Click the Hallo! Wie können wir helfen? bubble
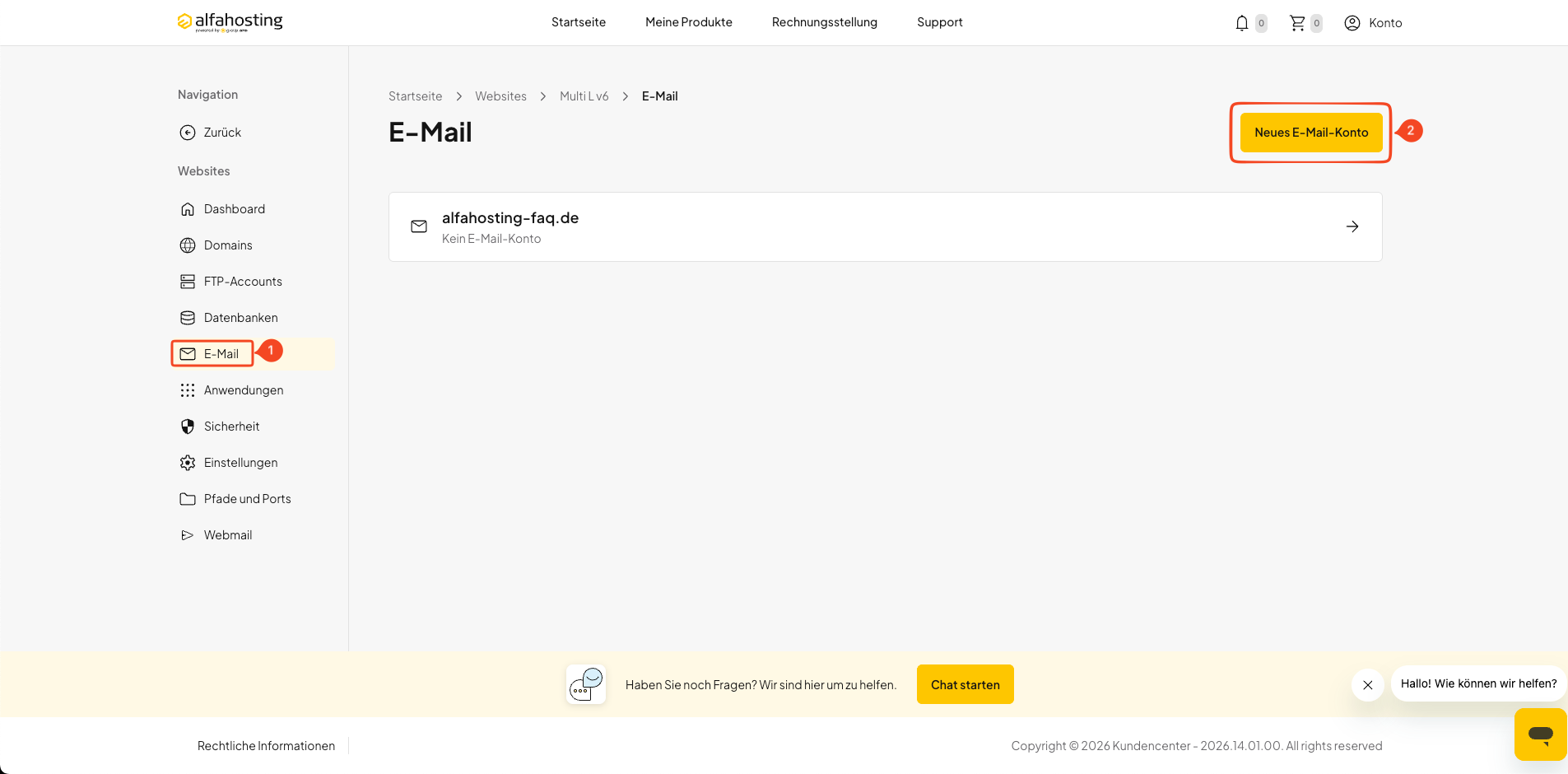1568x774 pixels. (x=1478, y=683)
